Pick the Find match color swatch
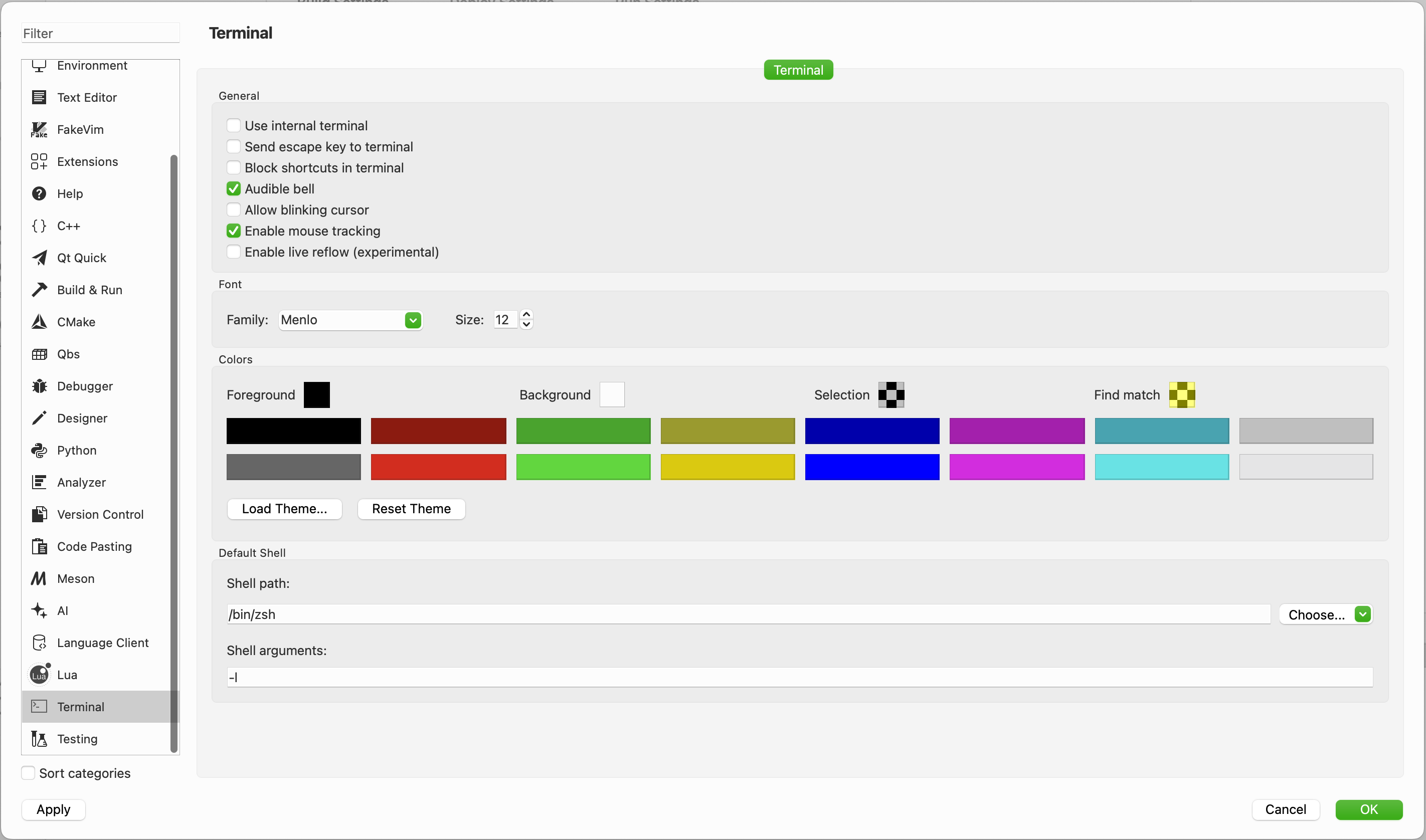This screenshot has width=1426, height=840. (1181, 394)
